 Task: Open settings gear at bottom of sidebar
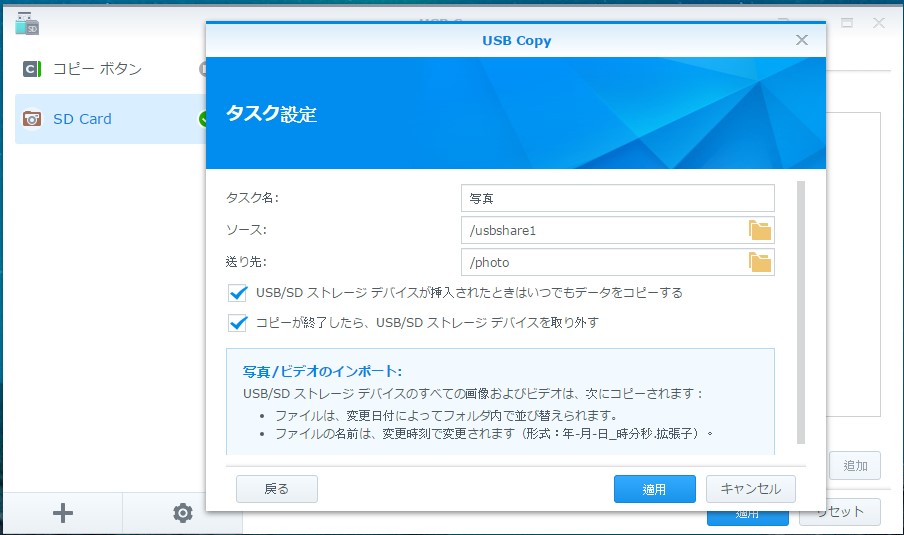coord(183,513)
